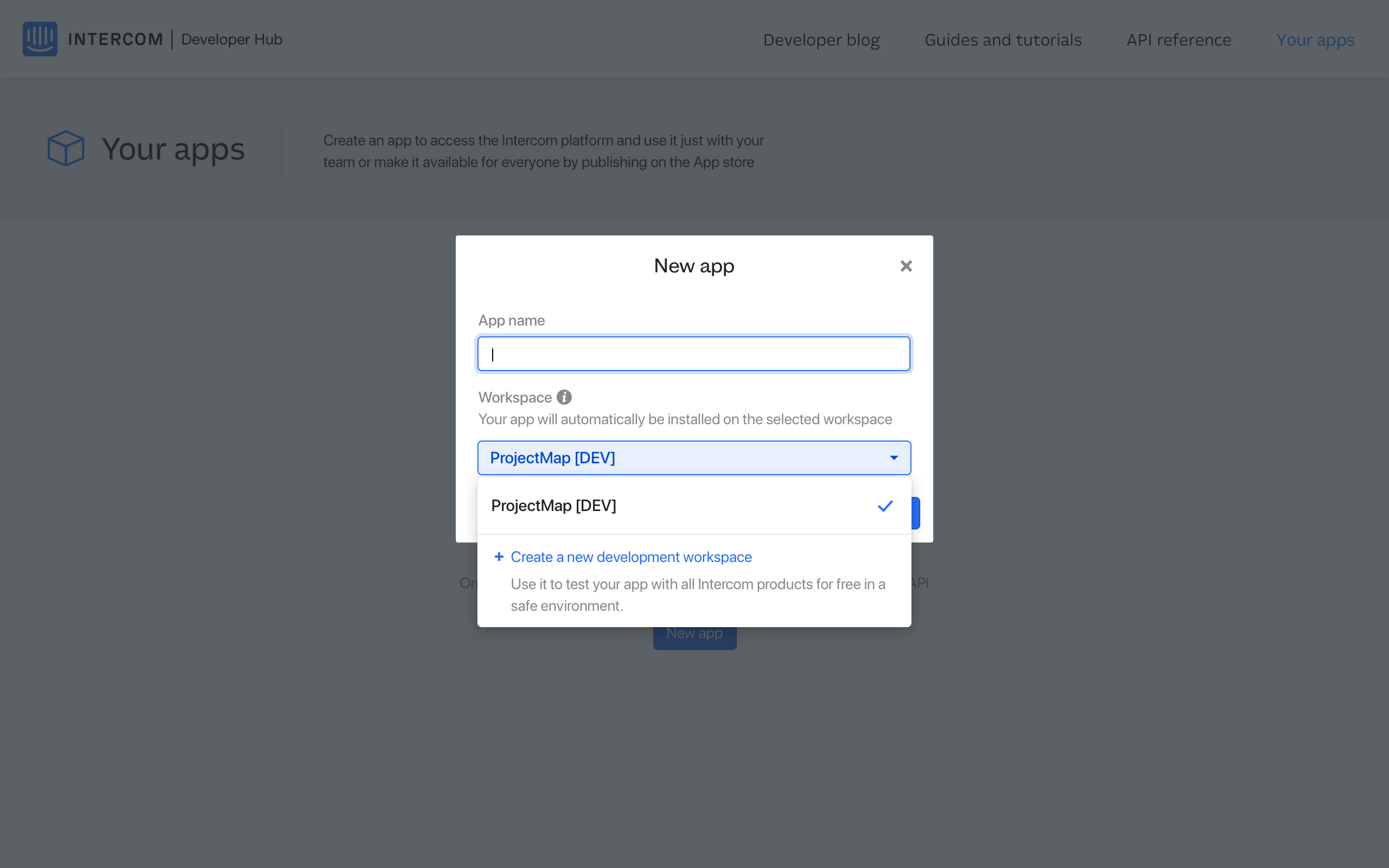Click the workspace description text in dropdown
The width and height of the screenshot is (1389, 868).
[697, 595]
